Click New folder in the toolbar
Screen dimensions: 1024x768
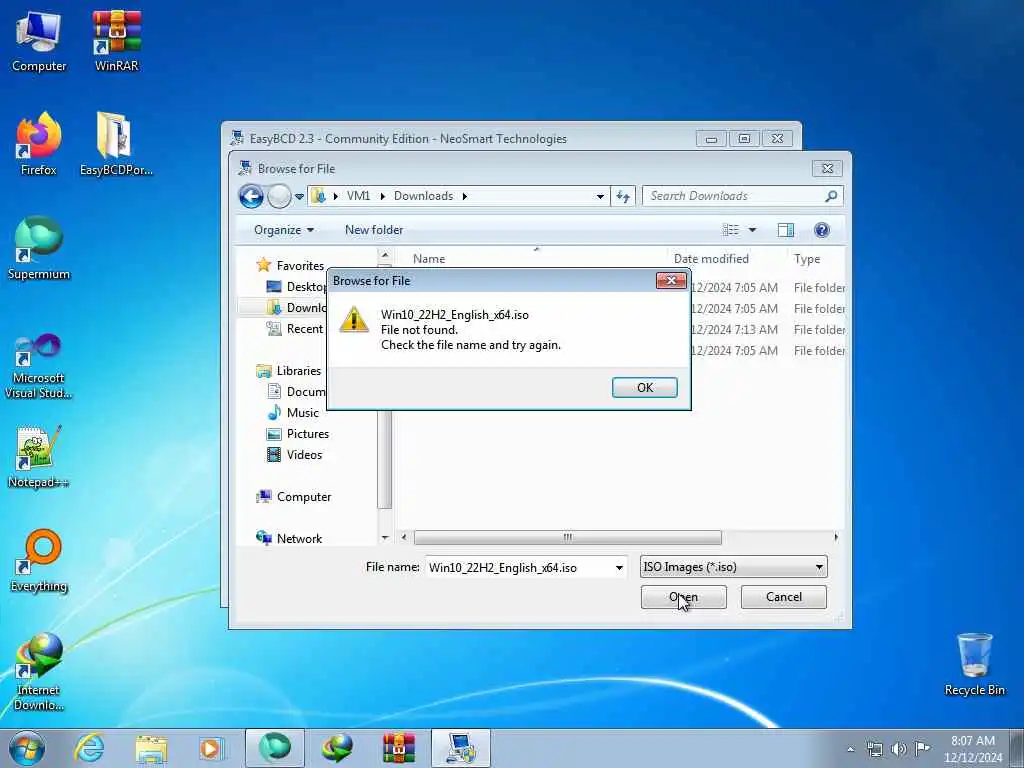(374, 230)
